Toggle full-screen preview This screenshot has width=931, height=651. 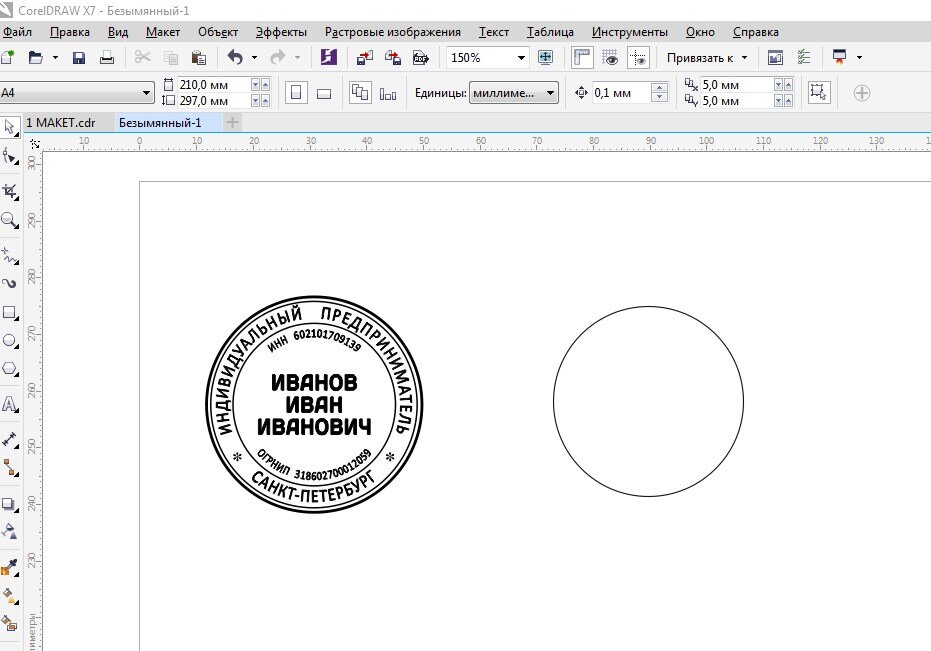[545, 58]
